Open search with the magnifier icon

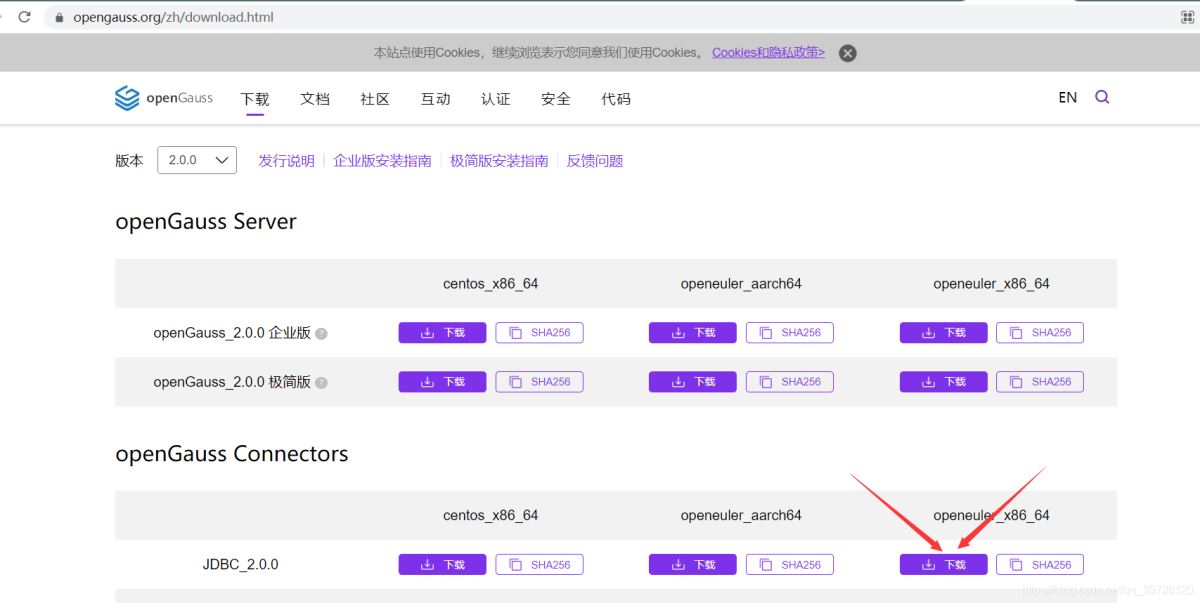coord(1101,97)
